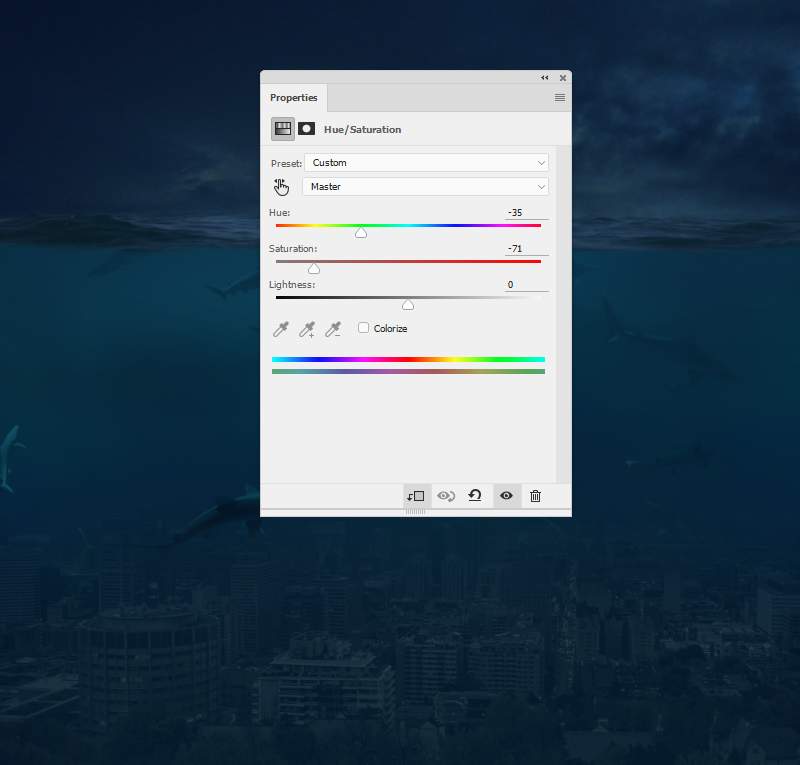Select the Hue/Saturation adjustment icon
The image size is (800, 765).
[x=283, y=129]
